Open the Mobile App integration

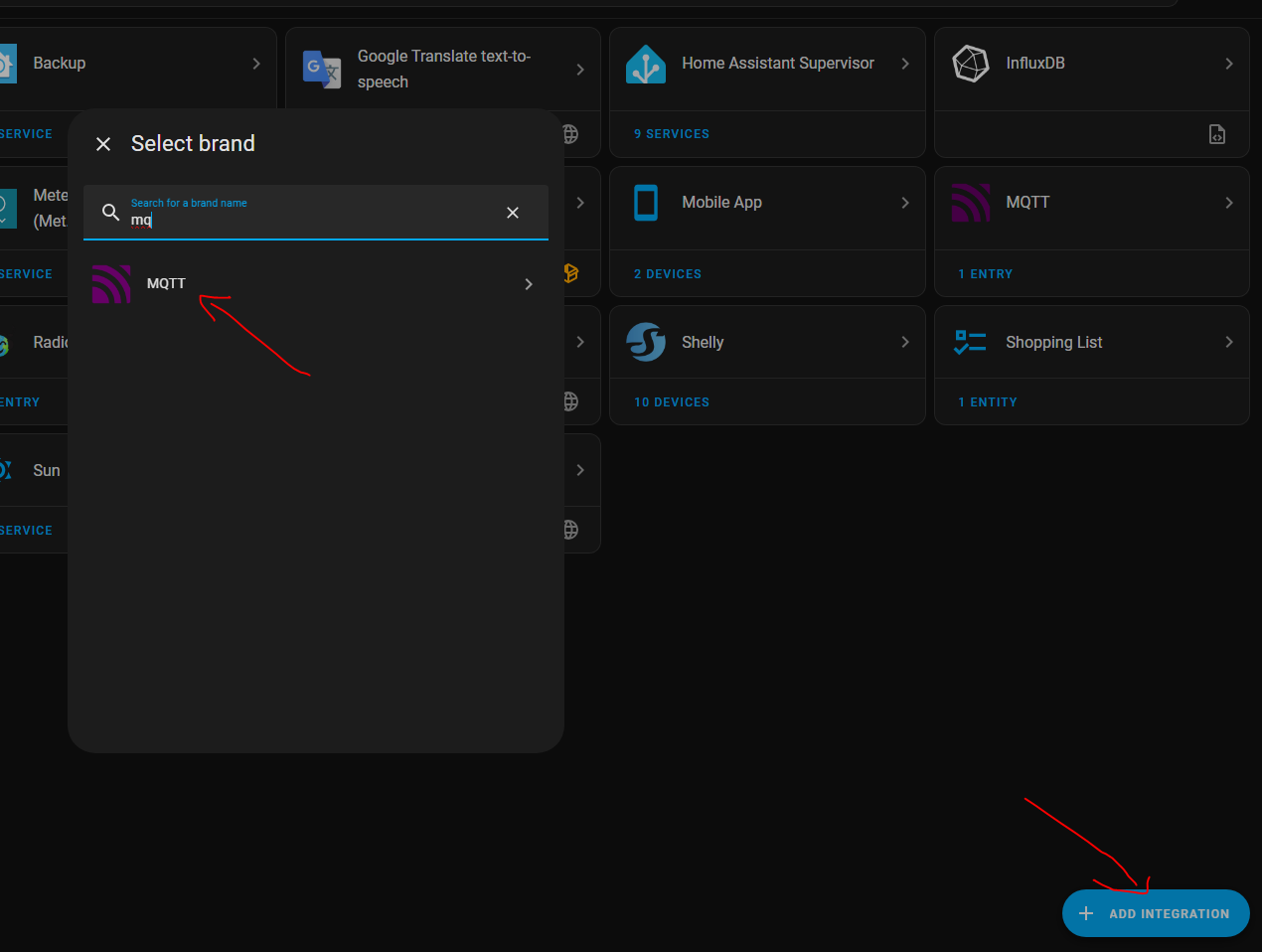pos(721,203)
